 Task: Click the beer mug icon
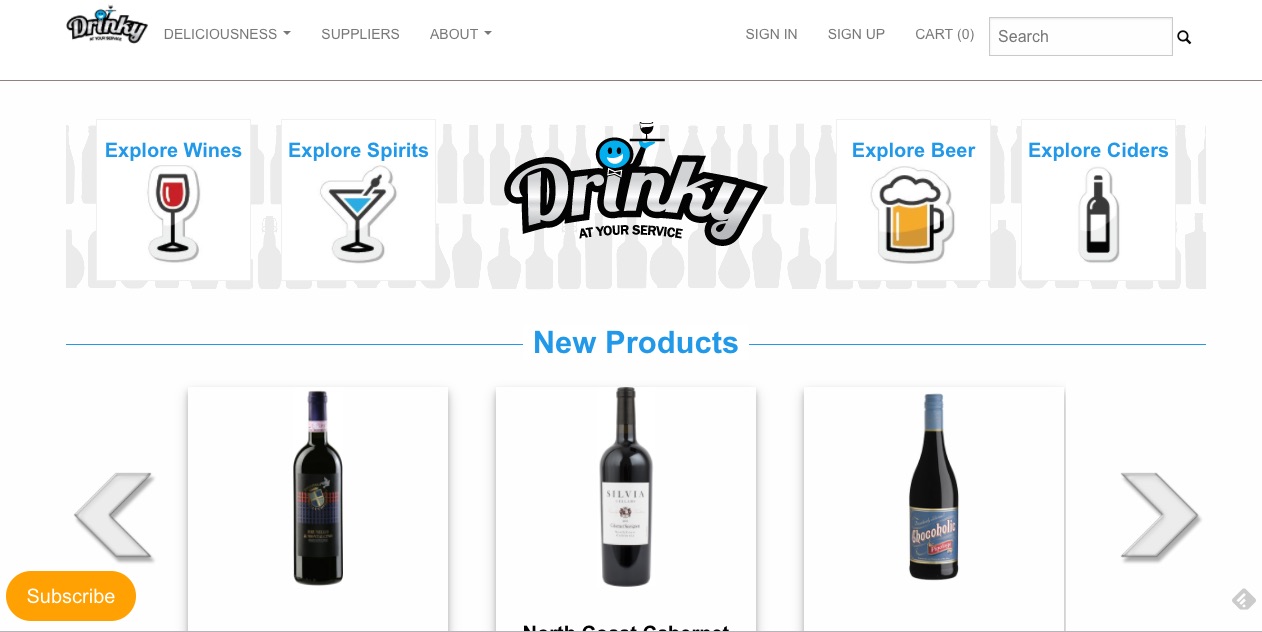coord(913,214)
